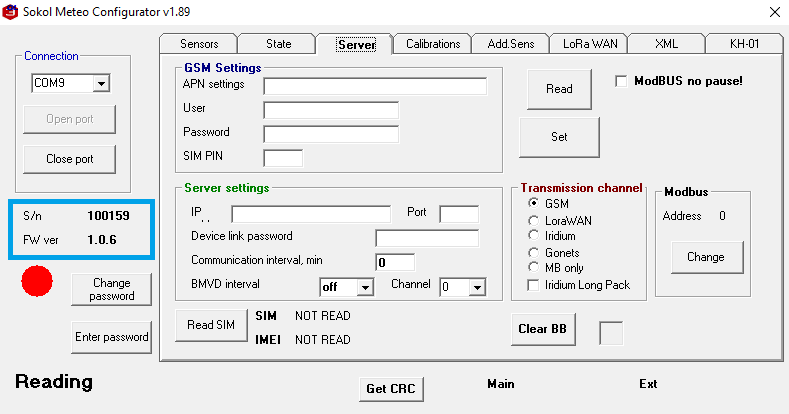
Task: Click the Get CRC button
Action: click(x=391, y=389)
